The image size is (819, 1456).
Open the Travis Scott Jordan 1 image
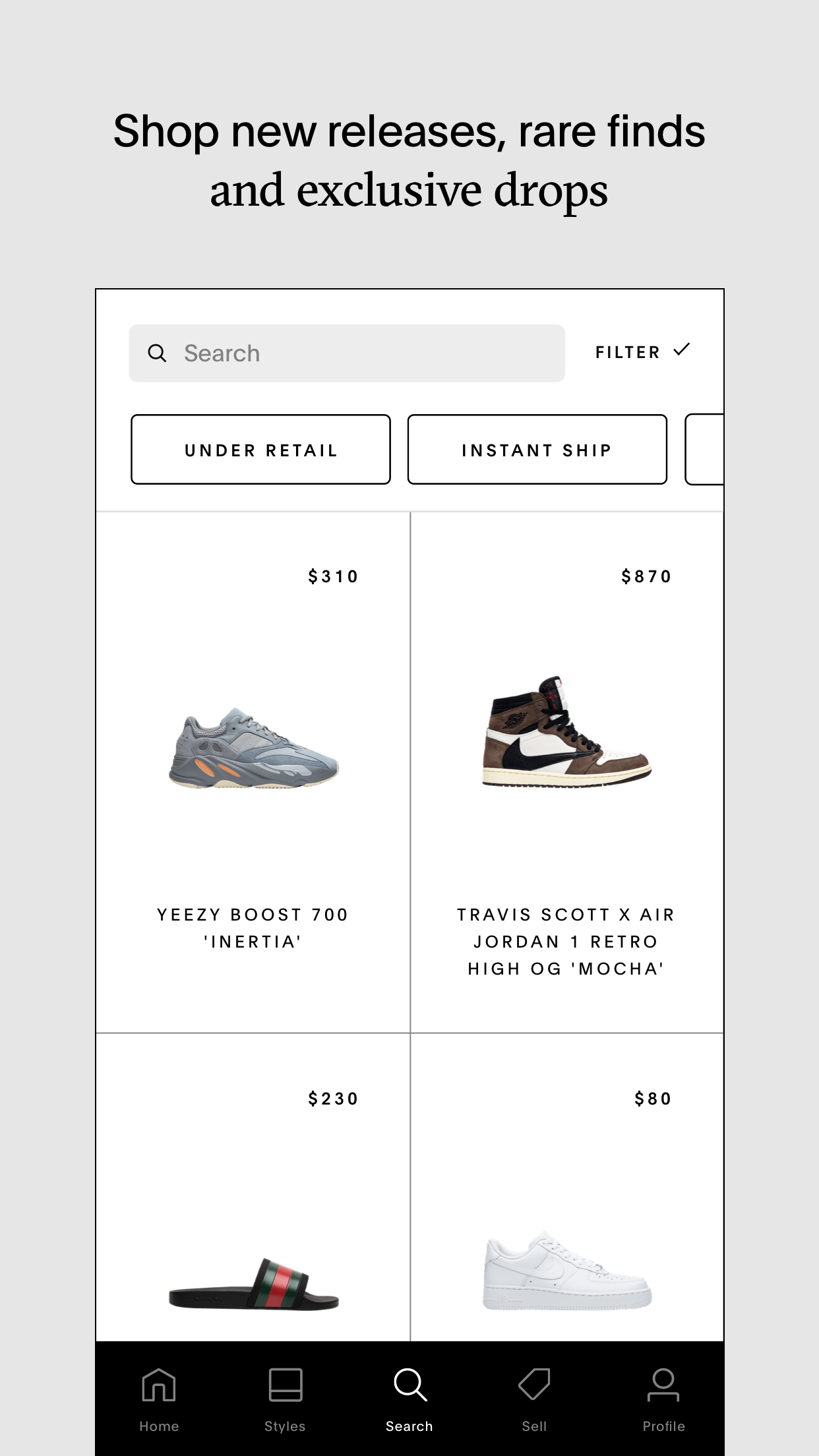click(x=566, y=731)
